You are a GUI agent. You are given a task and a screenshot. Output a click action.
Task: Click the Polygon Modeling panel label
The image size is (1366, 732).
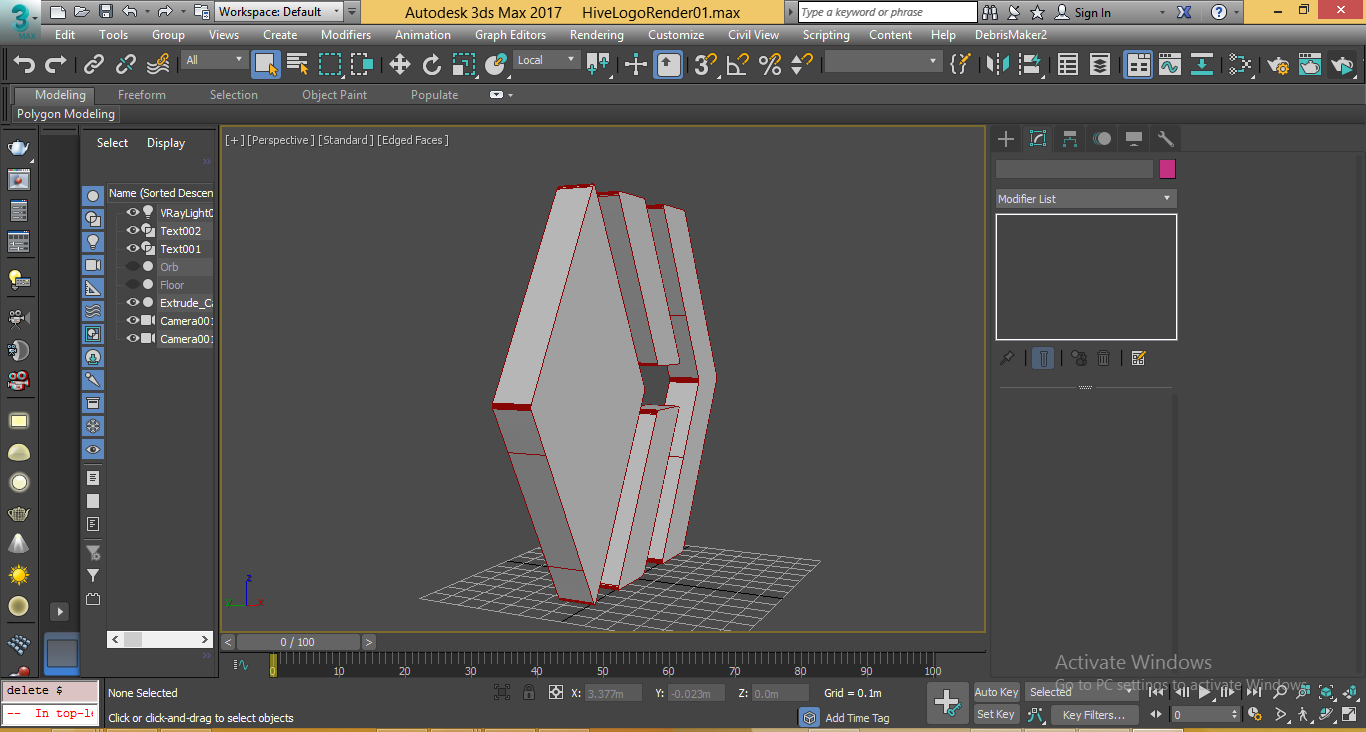pyautogui.click(x=66, y=114)
